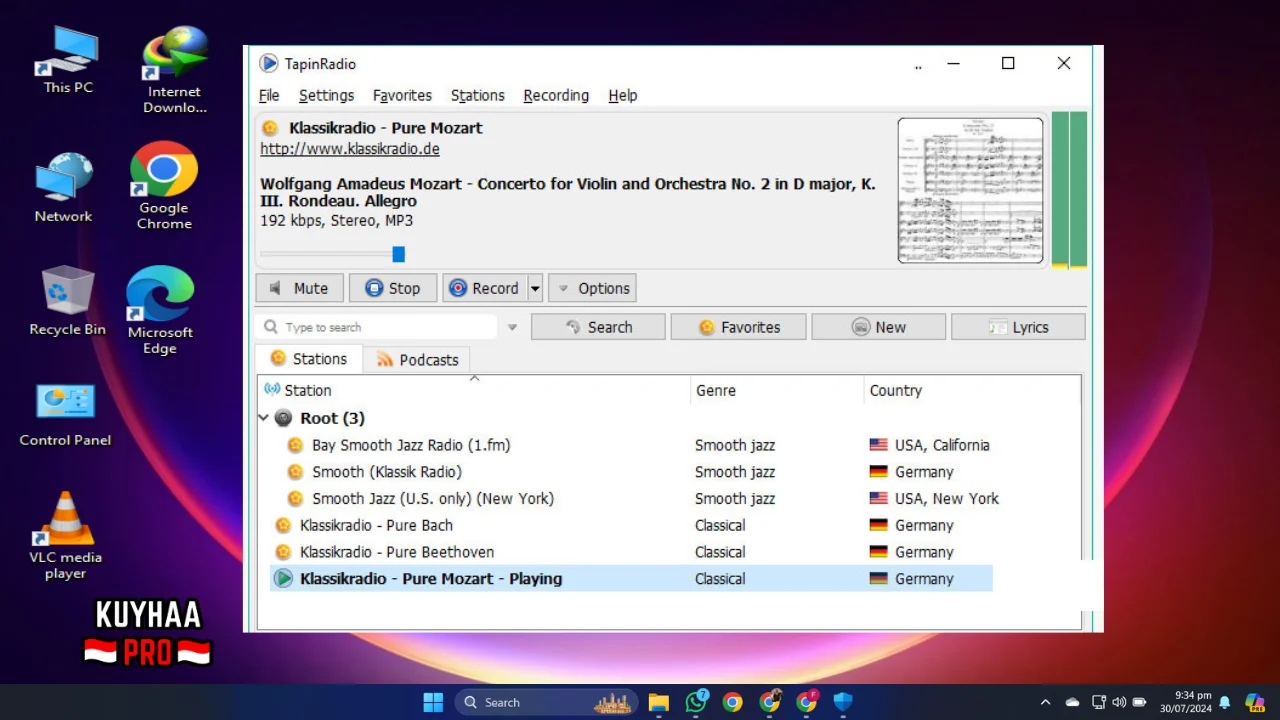Open the Lyrics button
Screen dimensions: 1280x720
point(1018,327)
